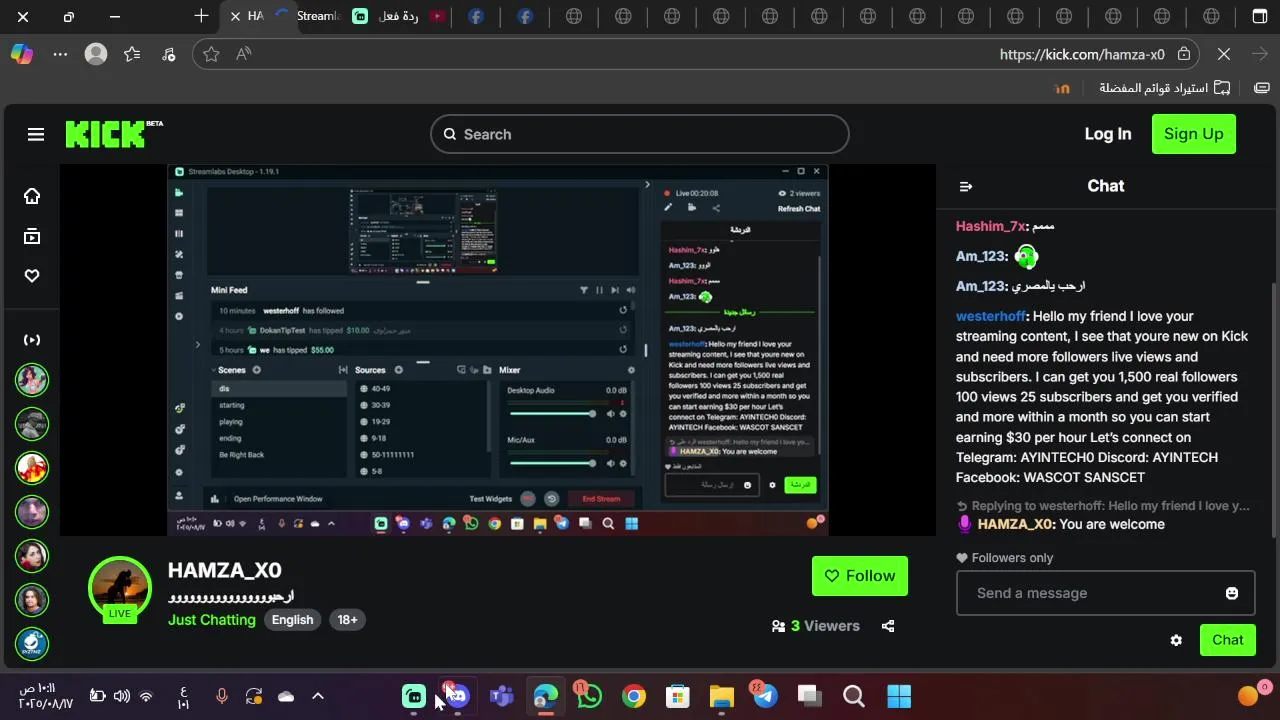Open the Edge settings and more menu
This screenshot has width=1280, height=720.
(59, 54)
